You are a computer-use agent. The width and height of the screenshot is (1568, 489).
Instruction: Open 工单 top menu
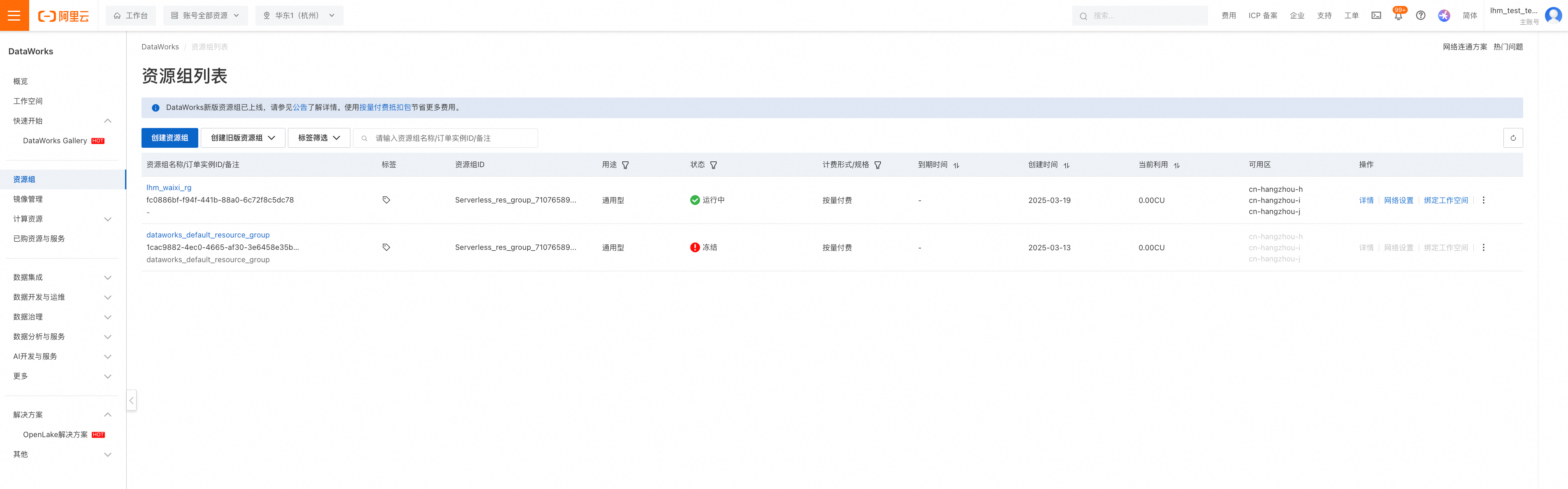[1351, 16]
